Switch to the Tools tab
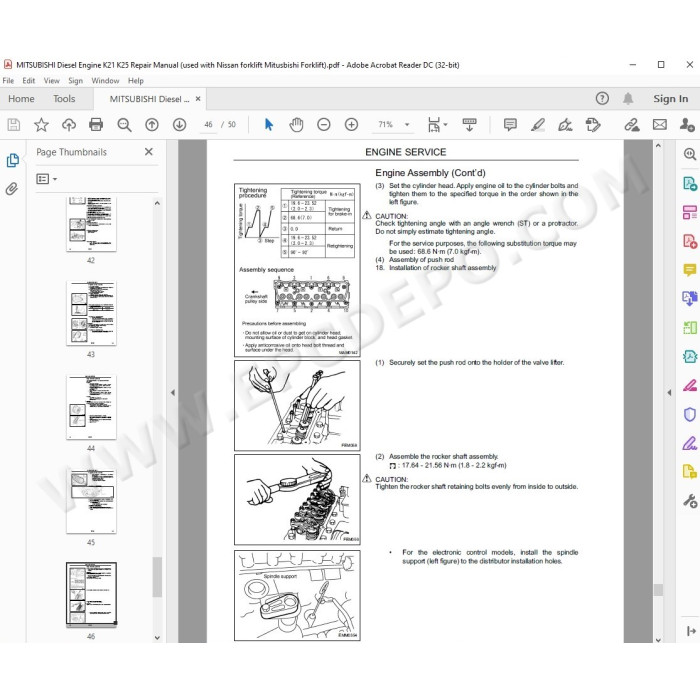 click(x=64, y=99)
